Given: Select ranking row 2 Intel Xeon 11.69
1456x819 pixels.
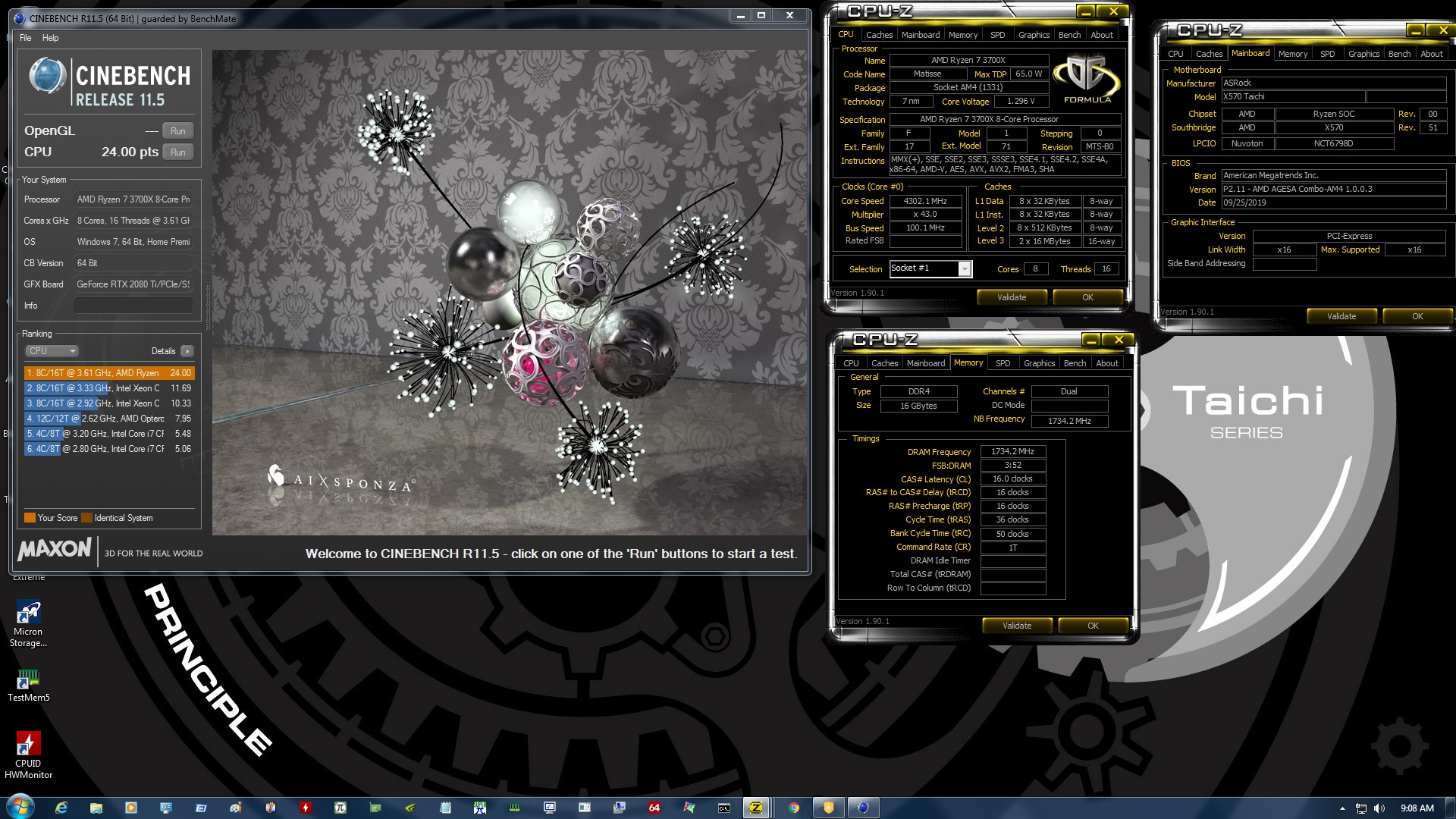Looking at the screenshot, I should (109, 388).
